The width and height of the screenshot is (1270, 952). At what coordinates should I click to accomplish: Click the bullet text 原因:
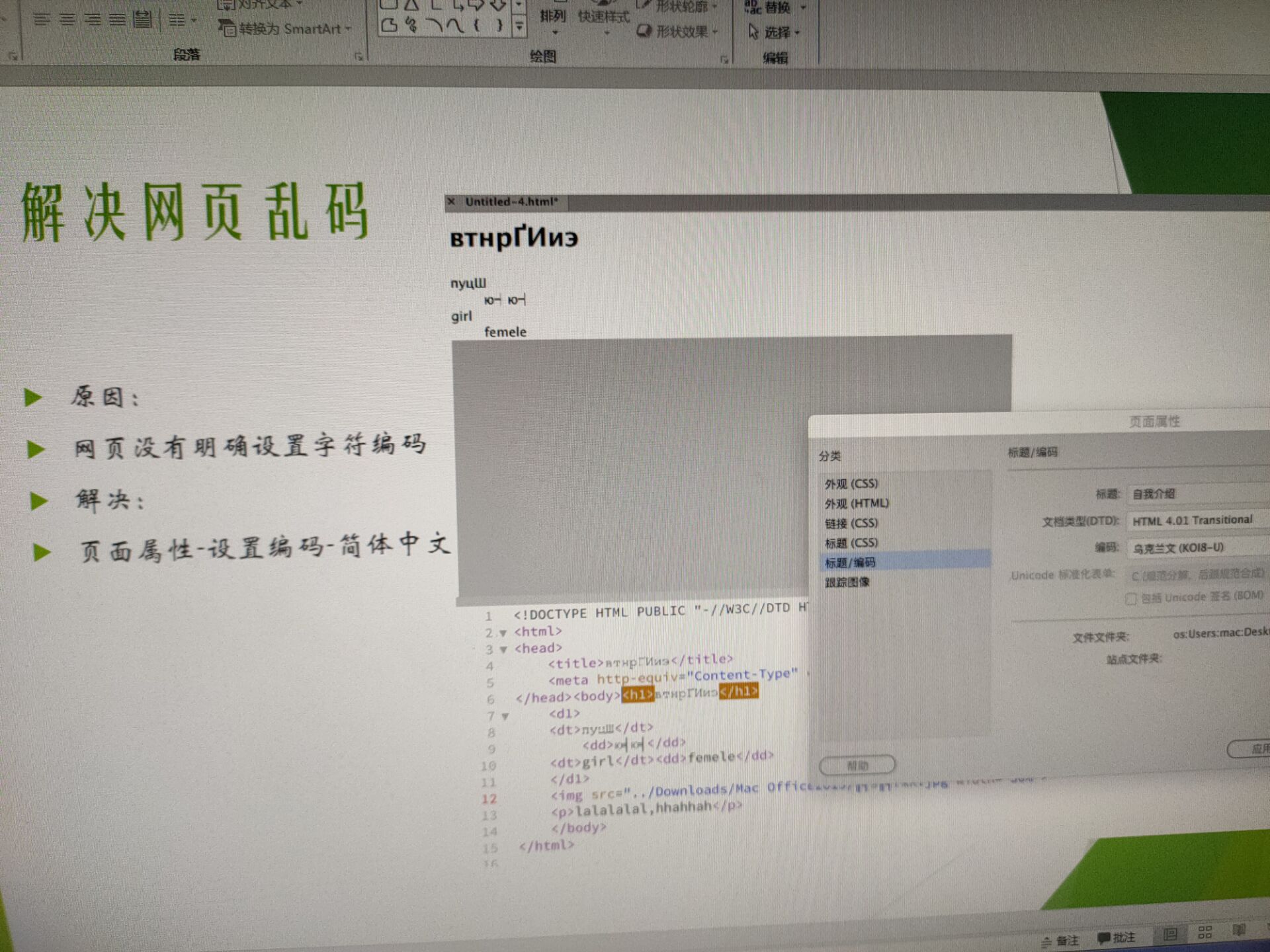point(105,397)
